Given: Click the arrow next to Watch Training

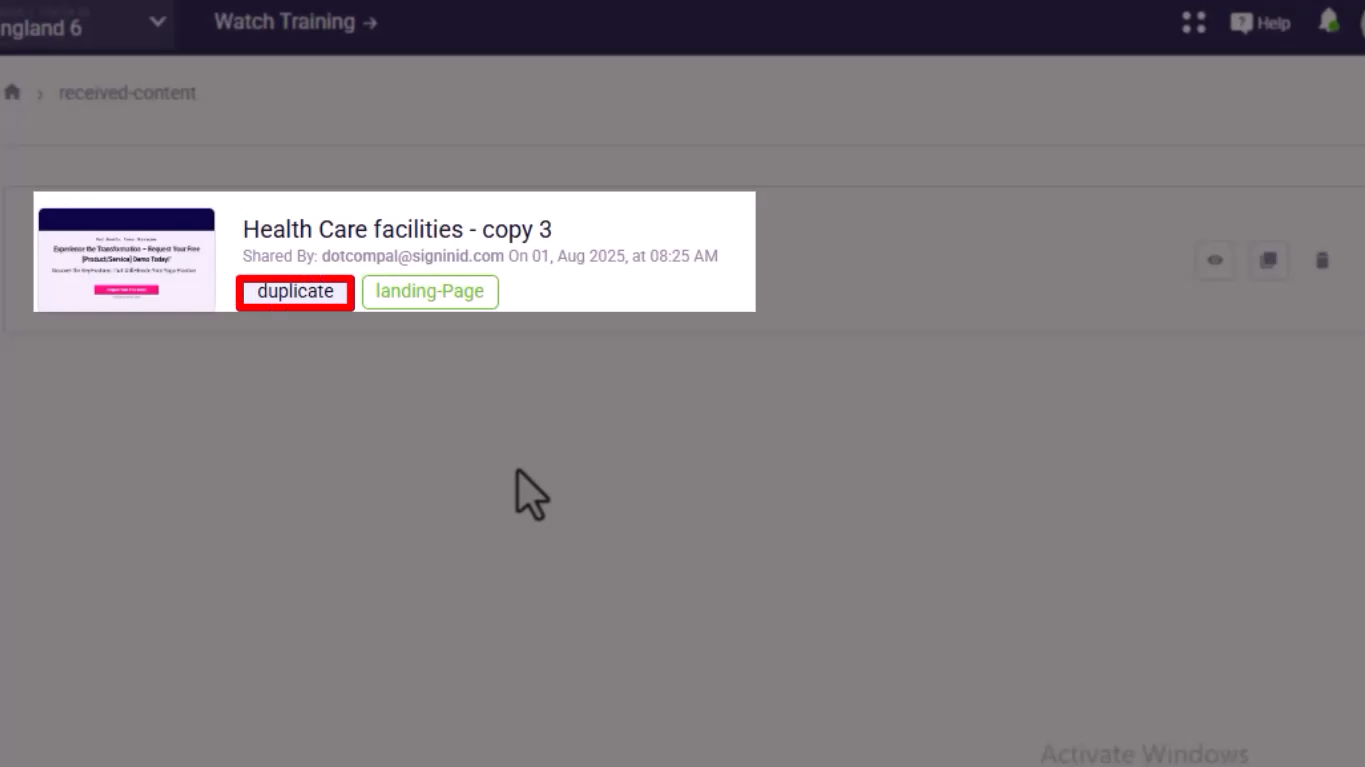Looking at the screenshot, I should pyautogui.click(x=370, y=22).
